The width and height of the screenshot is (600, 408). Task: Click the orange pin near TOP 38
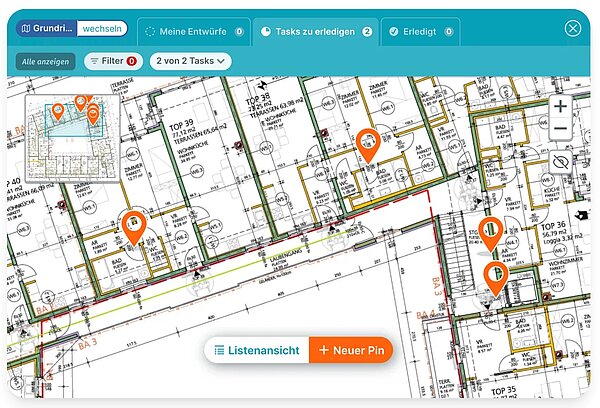tap(367, 146)
